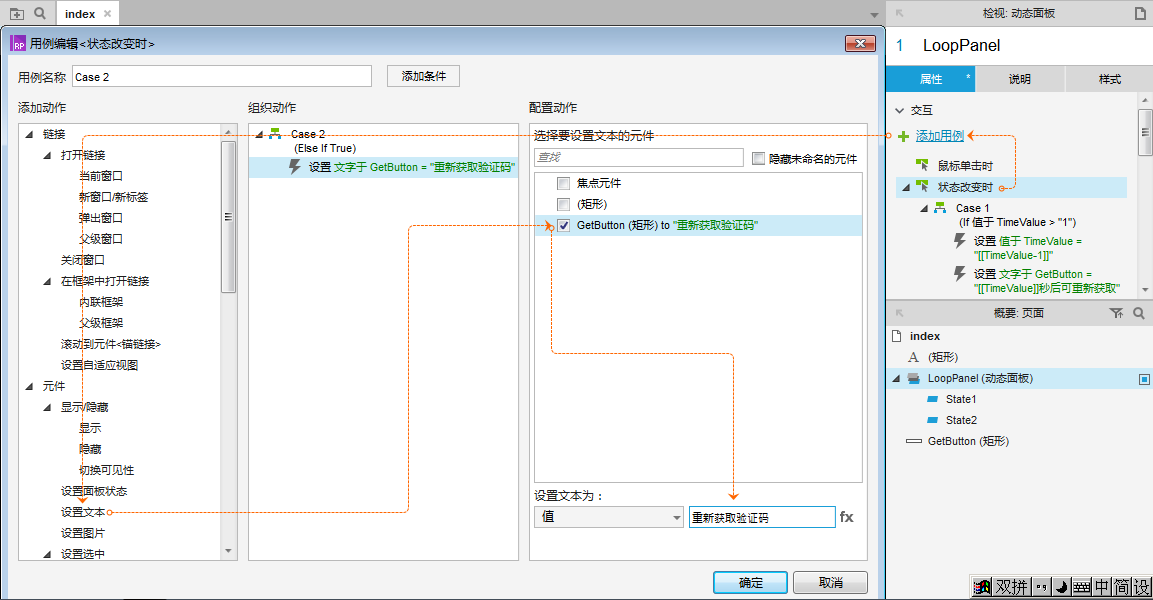Click the search icon in the outline panel
The image size is (1153, 600).
tap(1138, 313)
